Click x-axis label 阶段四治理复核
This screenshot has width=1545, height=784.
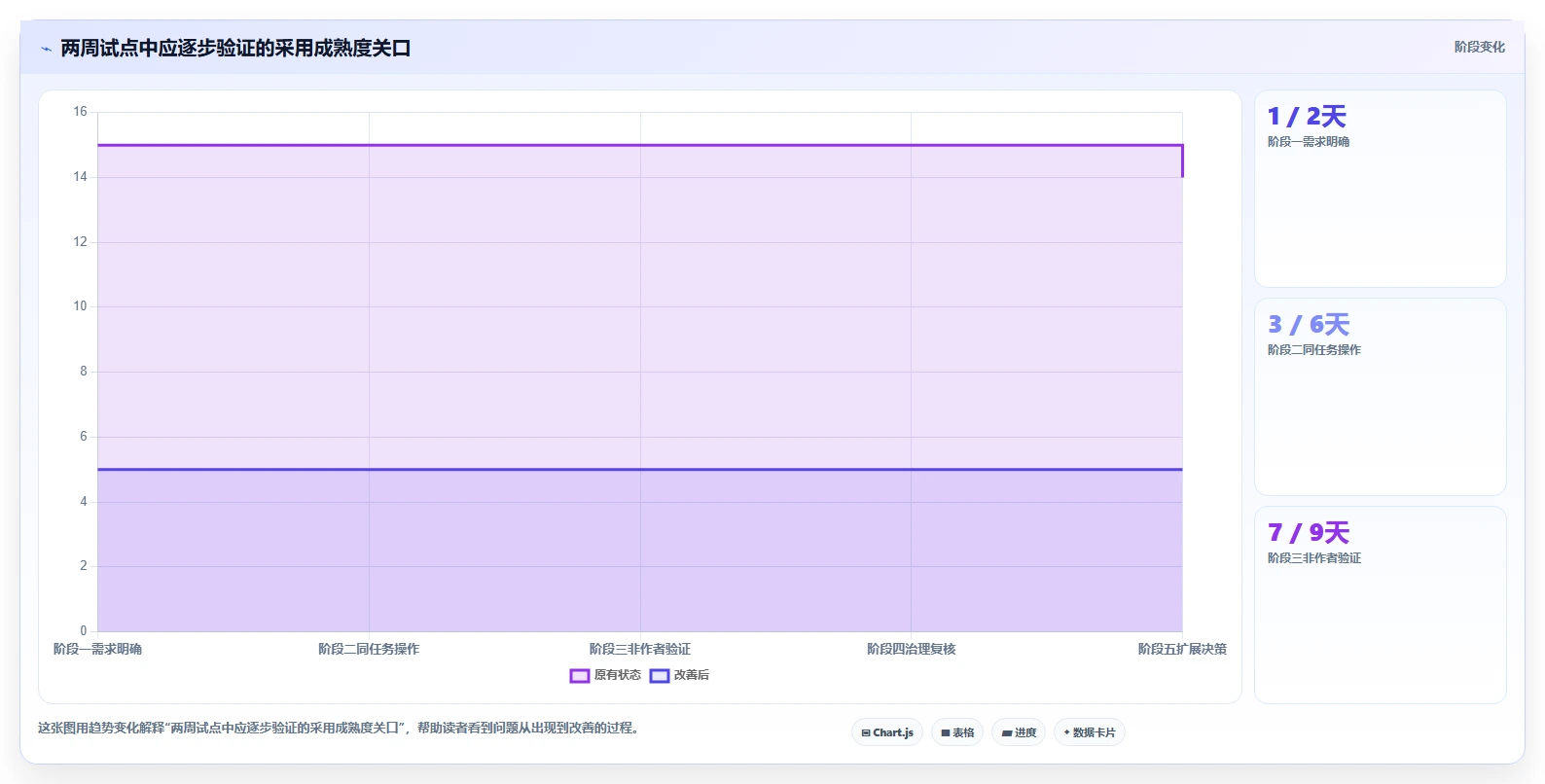pos(912,649)
